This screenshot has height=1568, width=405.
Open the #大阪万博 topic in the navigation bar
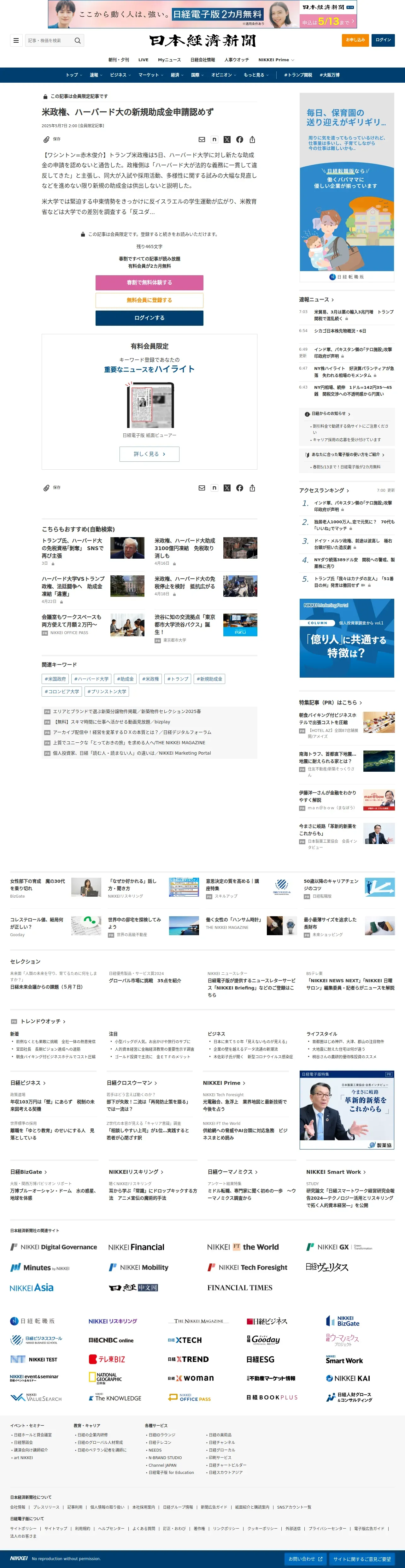tap(330, 75)
